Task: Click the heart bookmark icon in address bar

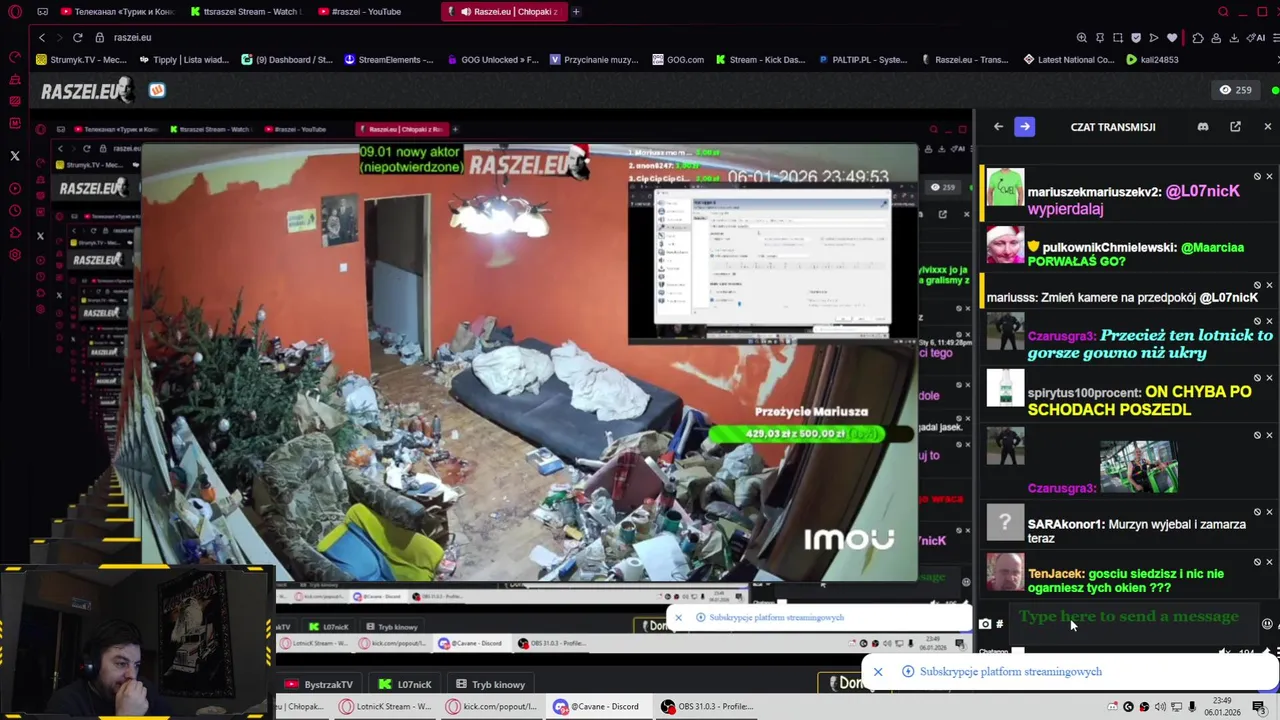Action: tap(1172, 37)
